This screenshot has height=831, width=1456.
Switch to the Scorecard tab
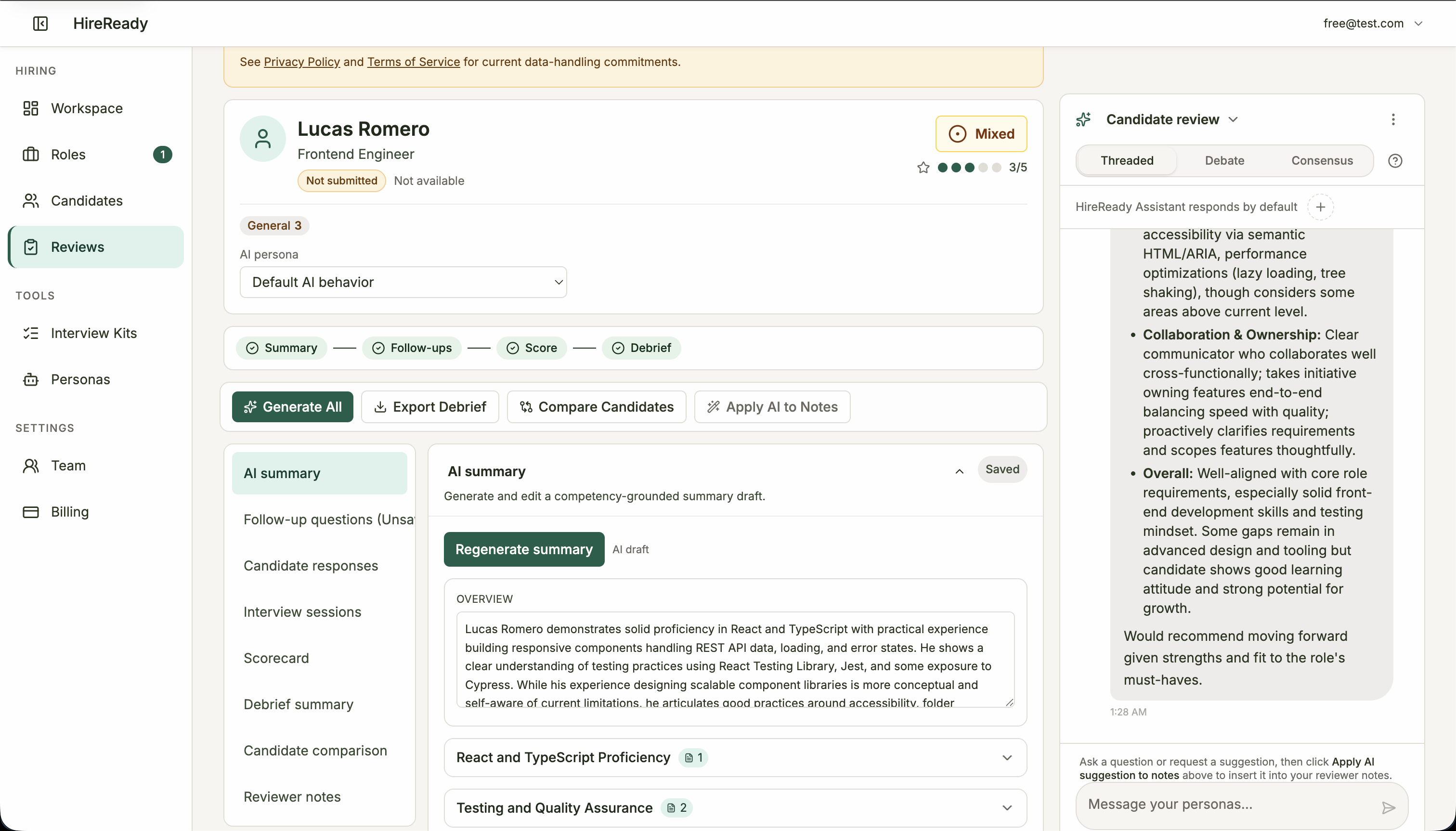(x=276, y=658)
